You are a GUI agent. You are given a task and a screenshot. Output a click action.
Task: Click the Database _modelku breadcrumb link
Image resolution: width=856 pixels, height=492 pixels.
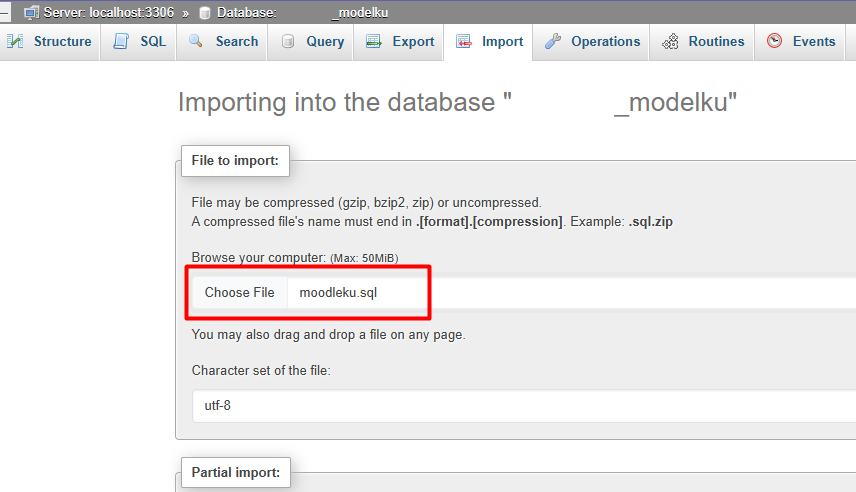tap(302, 13)
